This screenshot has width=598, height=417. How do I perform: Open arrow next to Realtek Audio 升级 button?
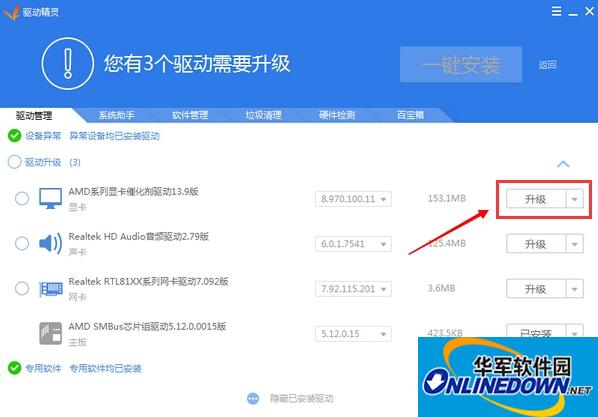[x=574, y=244]
